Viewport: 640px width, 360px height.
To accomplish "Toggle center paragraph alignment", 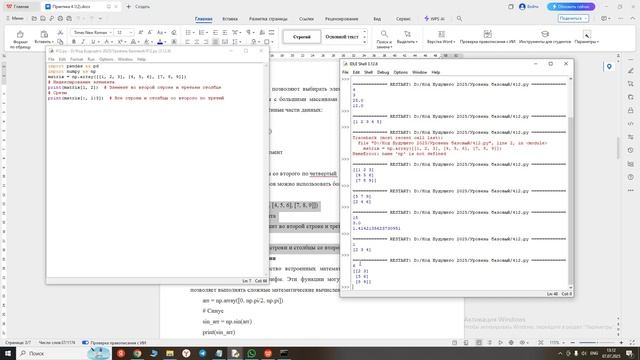I will [197, 42].
